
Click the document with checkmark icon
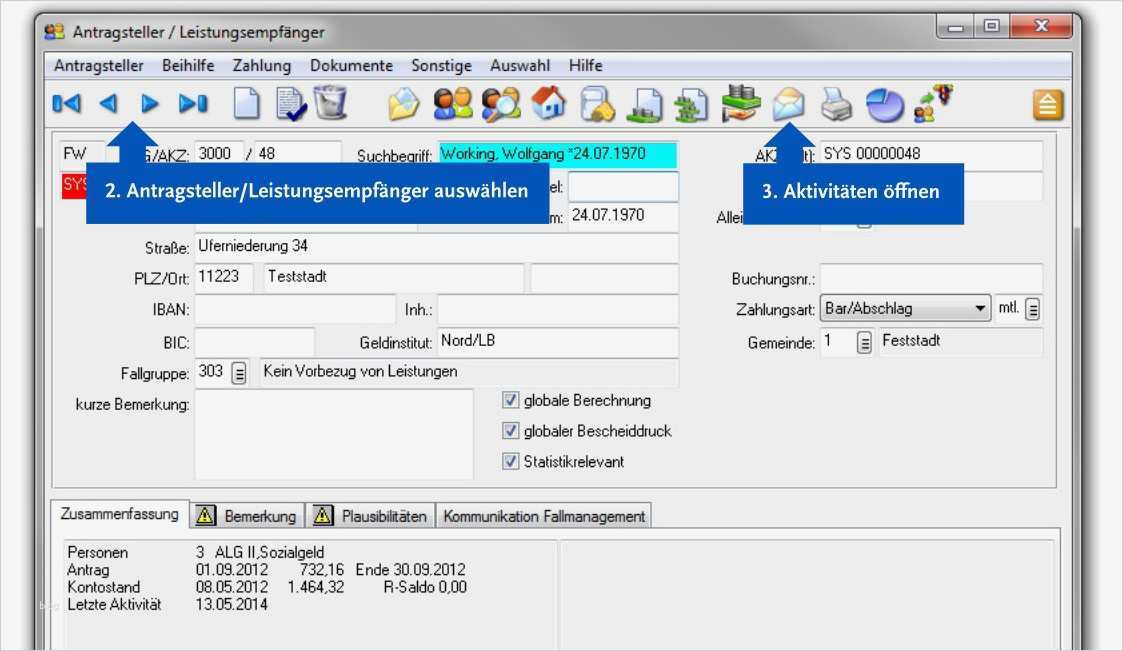click(291, 104)
